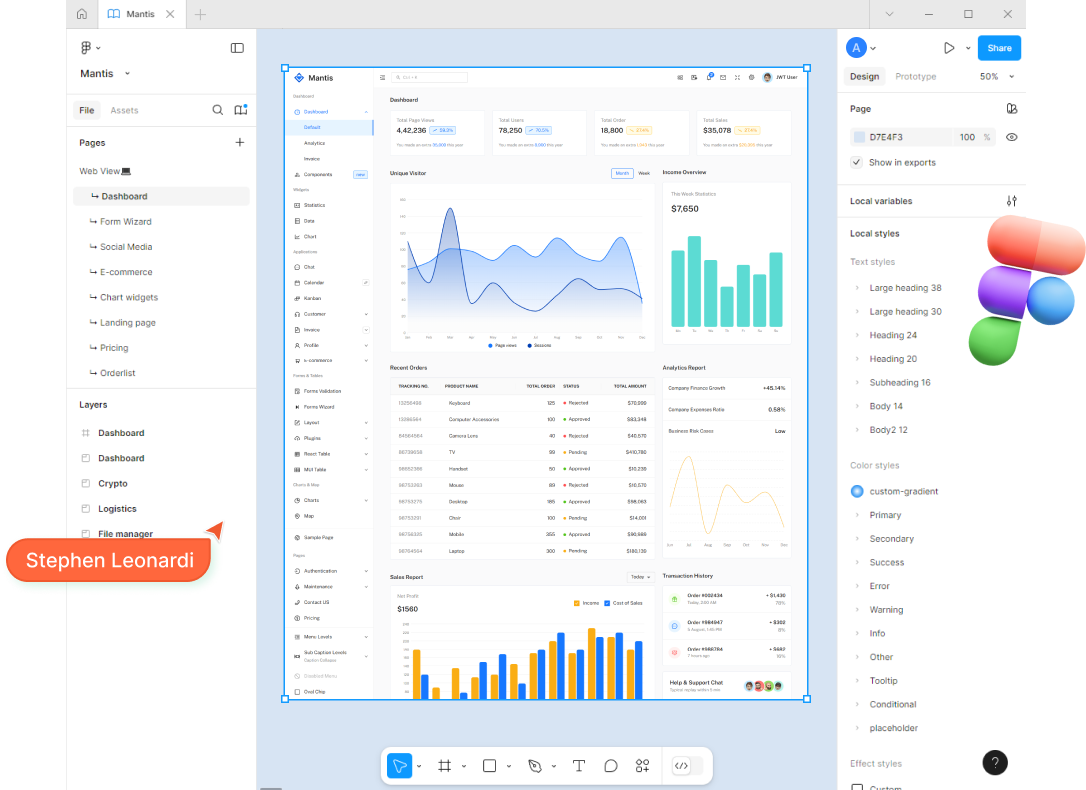This screenshot has width=1086, height=790.
Task: Select the Dashboard layer in the Layers list
Action: tap(120, 432)
